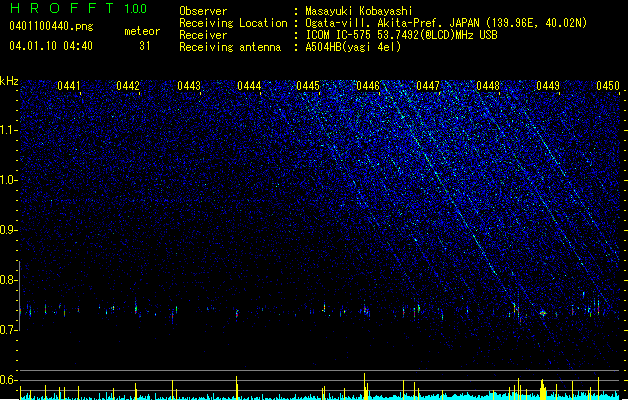Click the 0.8 kHz axis label
The image size is (629, 400).
(9, 280)
